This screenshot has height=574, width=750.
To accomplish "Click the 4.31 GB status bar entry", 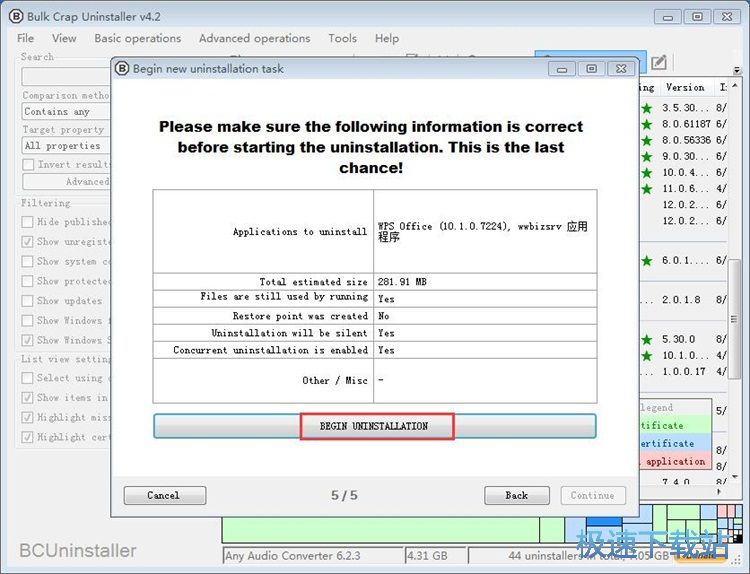I will tap(435, 556).
